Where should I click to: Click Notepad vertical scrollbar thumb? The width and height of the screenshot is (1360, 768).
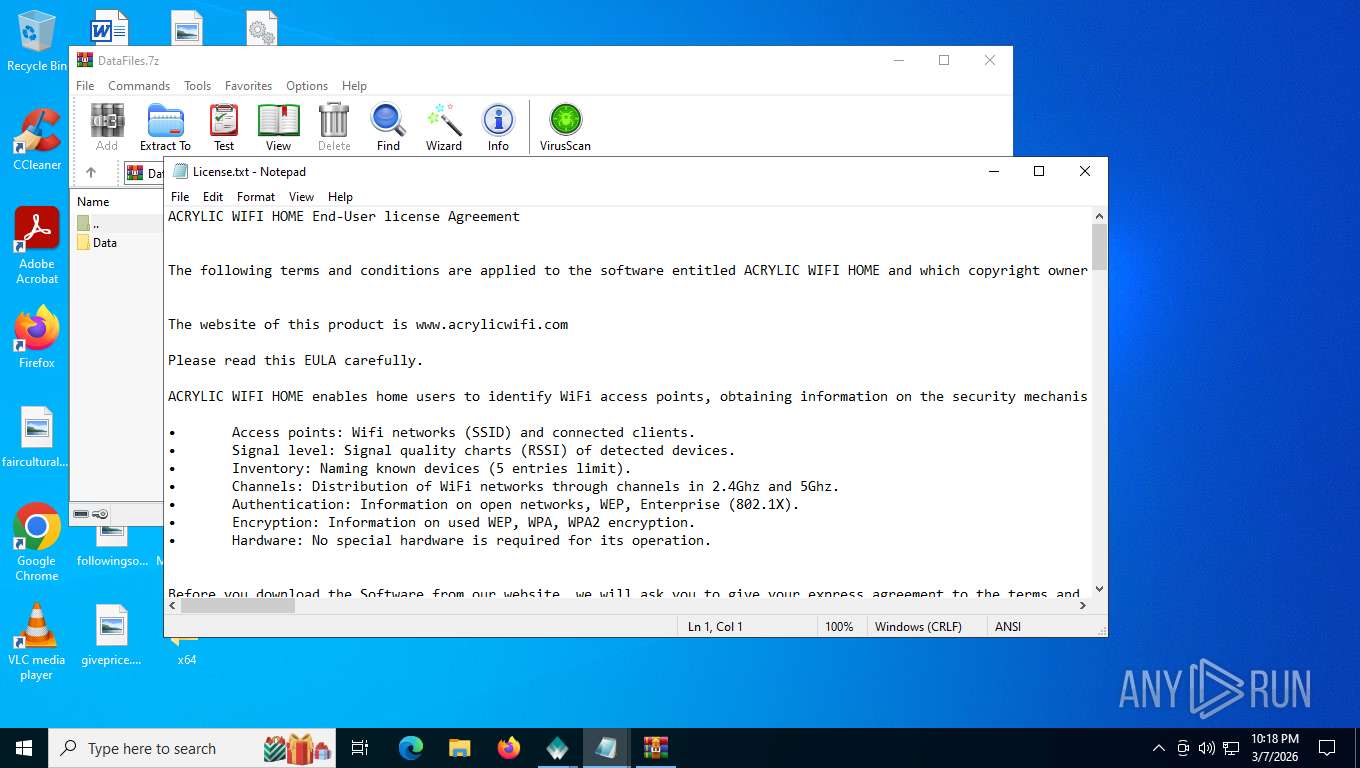[x=1099, y=247]
